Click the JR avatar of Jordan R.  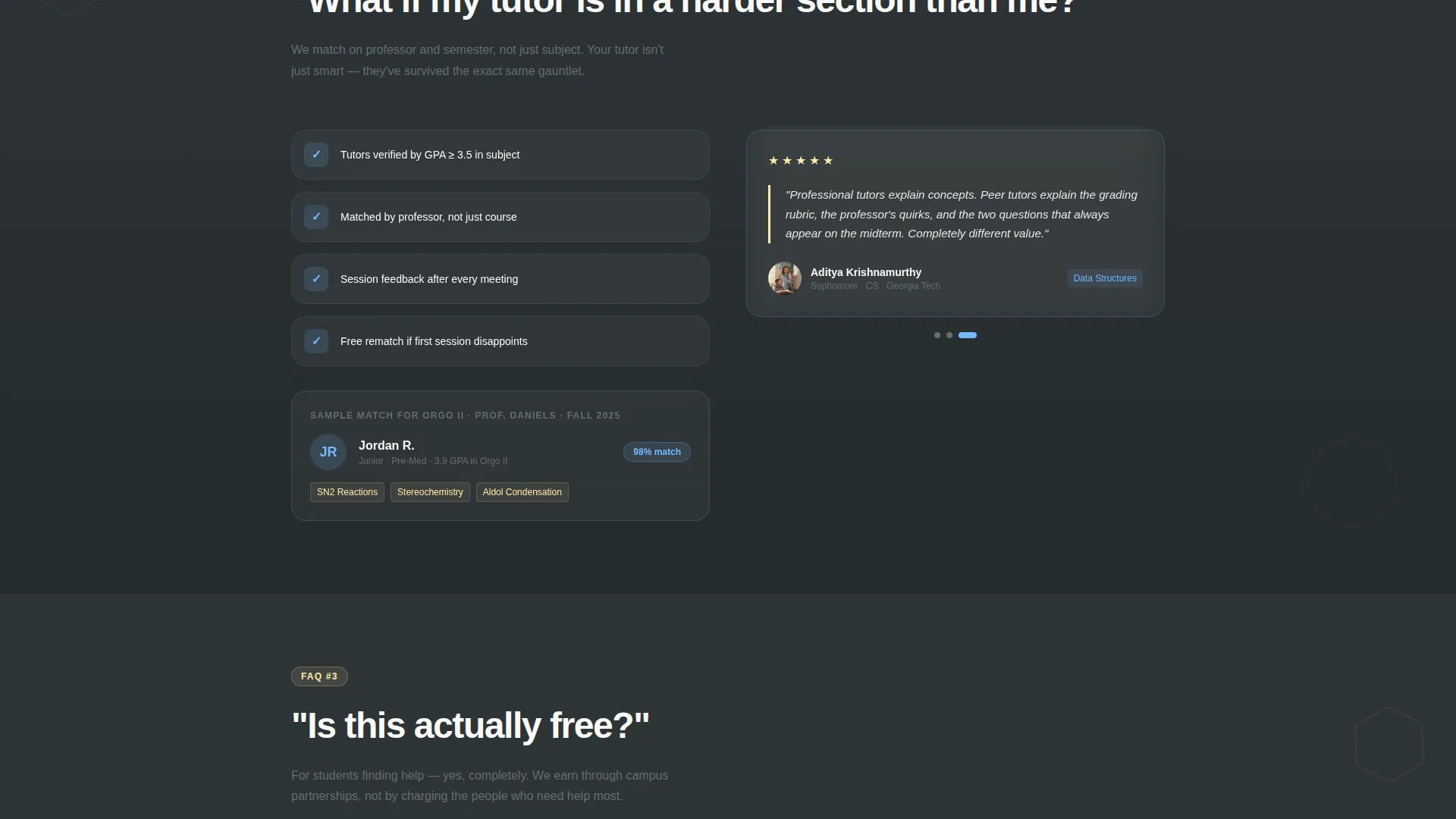328,452
